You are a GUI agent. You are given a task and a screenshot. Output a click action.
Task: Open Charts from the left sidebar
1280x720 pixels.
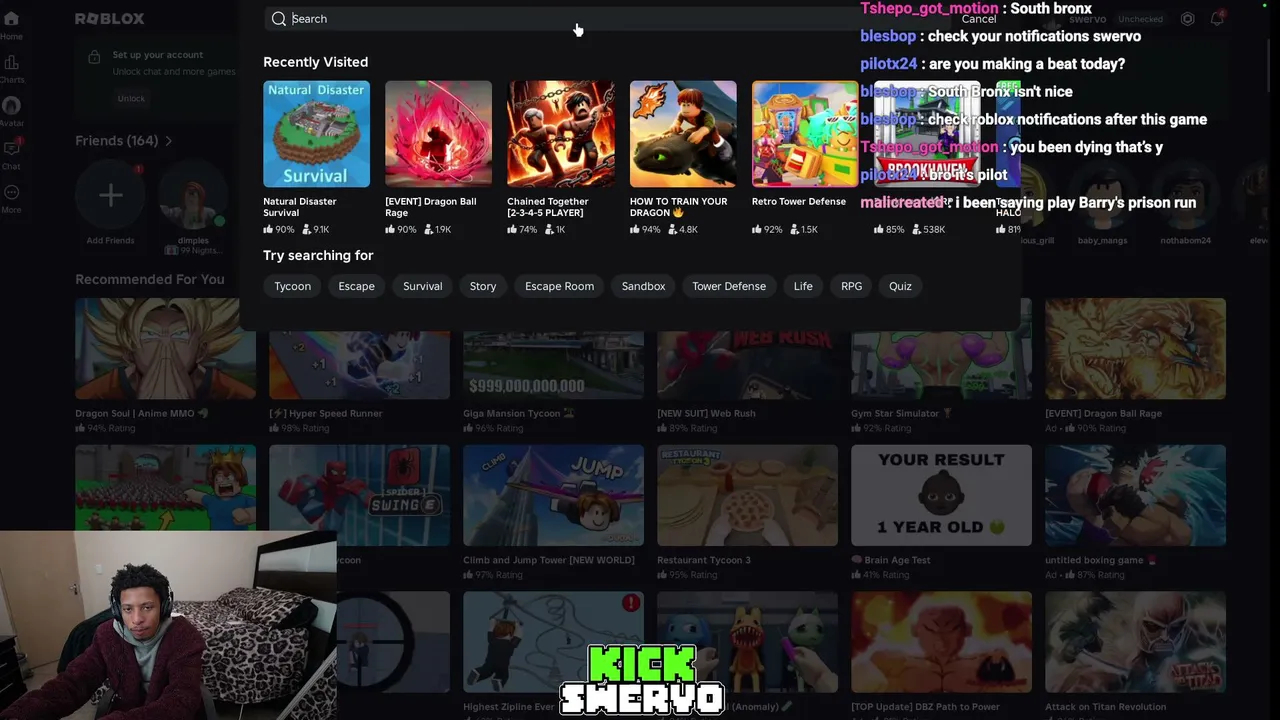[x=11, y=69]
